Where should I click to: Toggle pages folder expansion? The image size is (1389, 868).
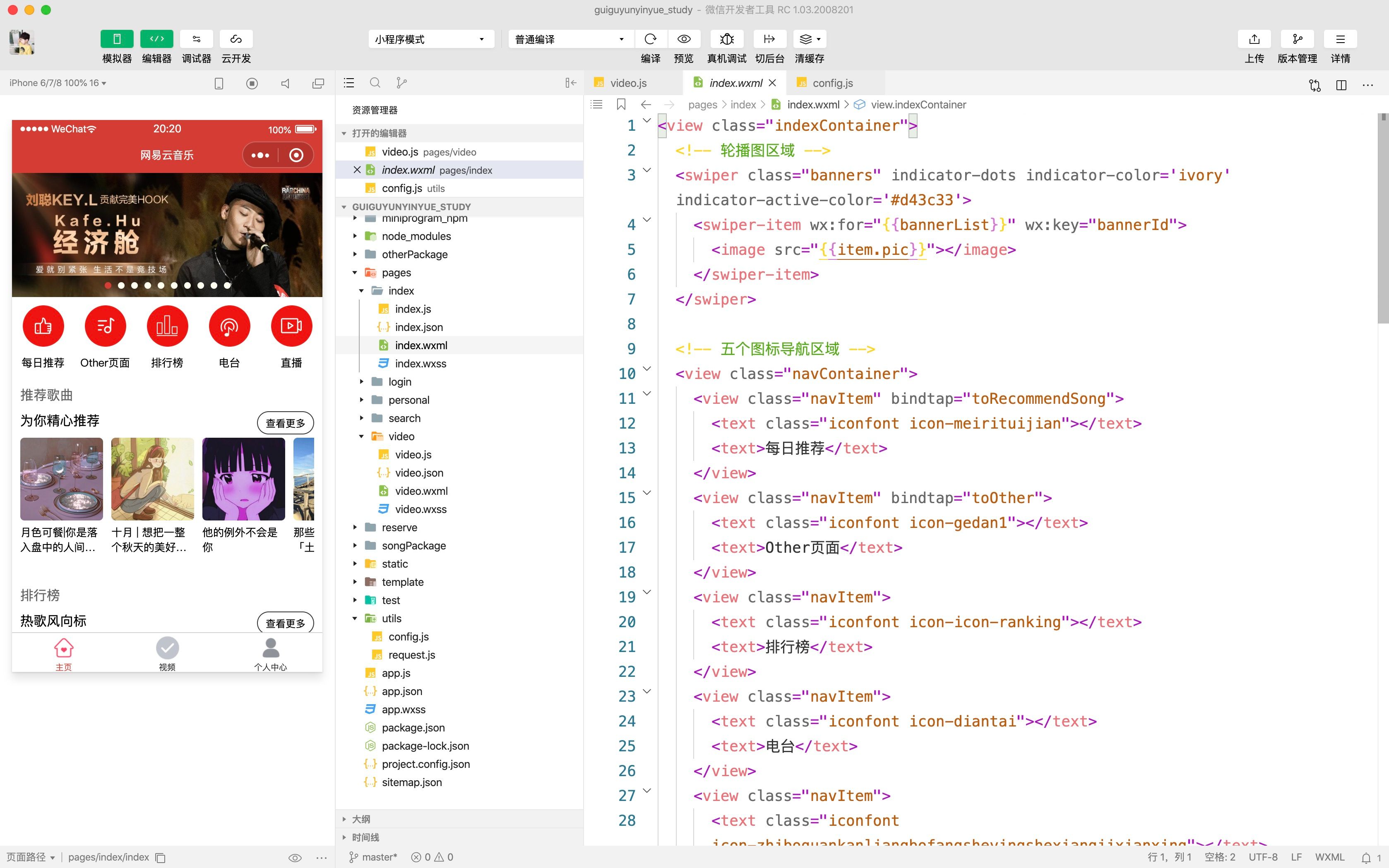click(x=355, y=272)
